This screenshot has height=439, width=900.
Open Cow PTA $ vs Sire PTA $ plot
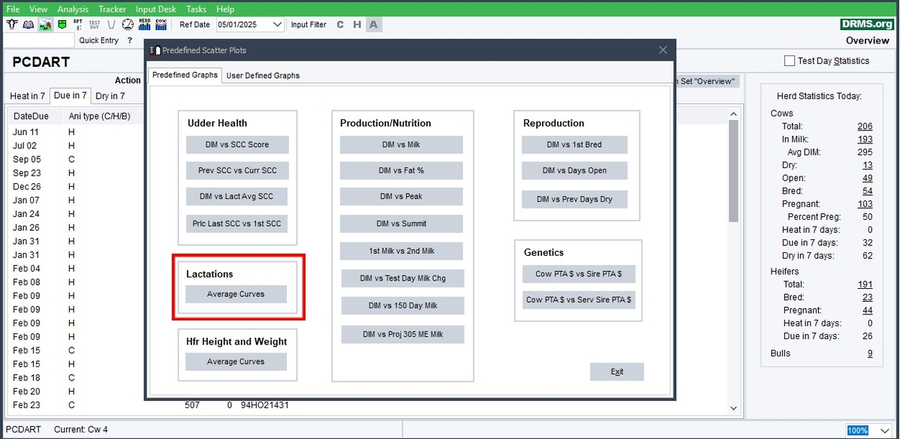(579, 274)
